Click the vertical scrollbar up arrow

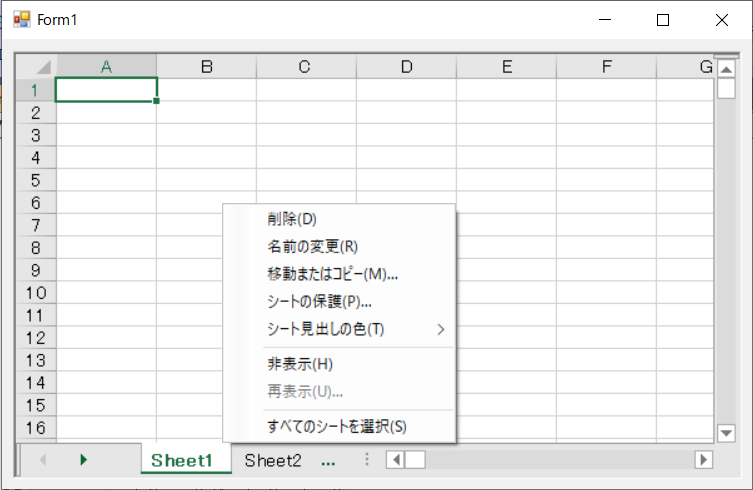tap(726, 69)
